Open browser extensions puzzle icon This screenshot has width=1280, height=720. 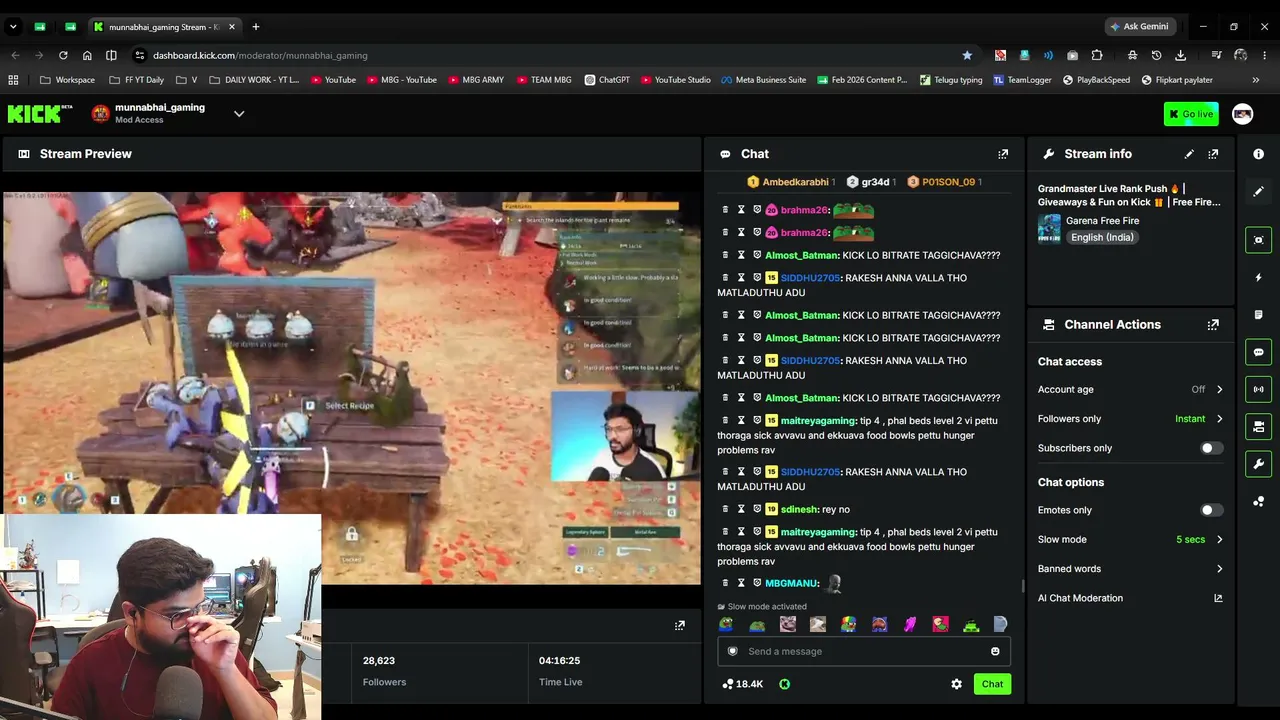1097,55
